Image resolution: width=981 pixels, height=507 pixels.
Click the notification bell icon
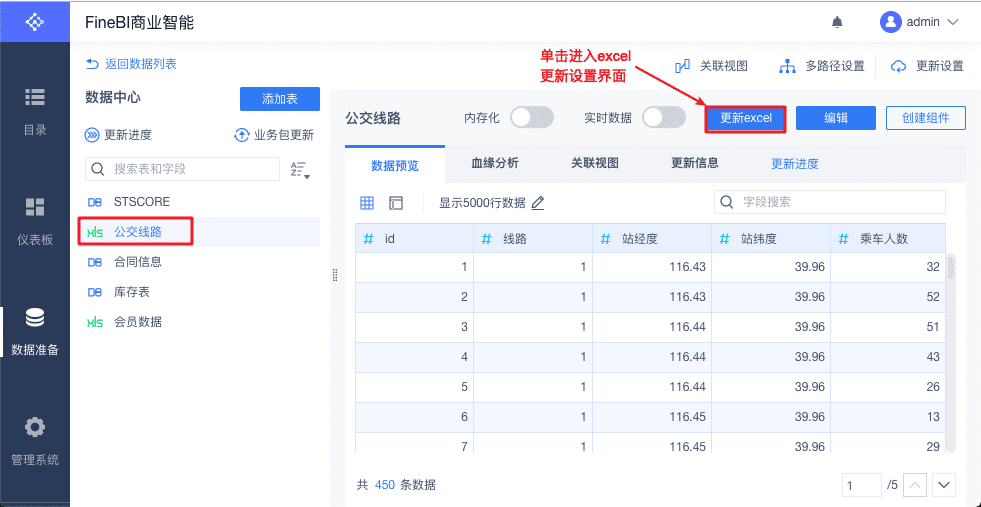point(837,23)
